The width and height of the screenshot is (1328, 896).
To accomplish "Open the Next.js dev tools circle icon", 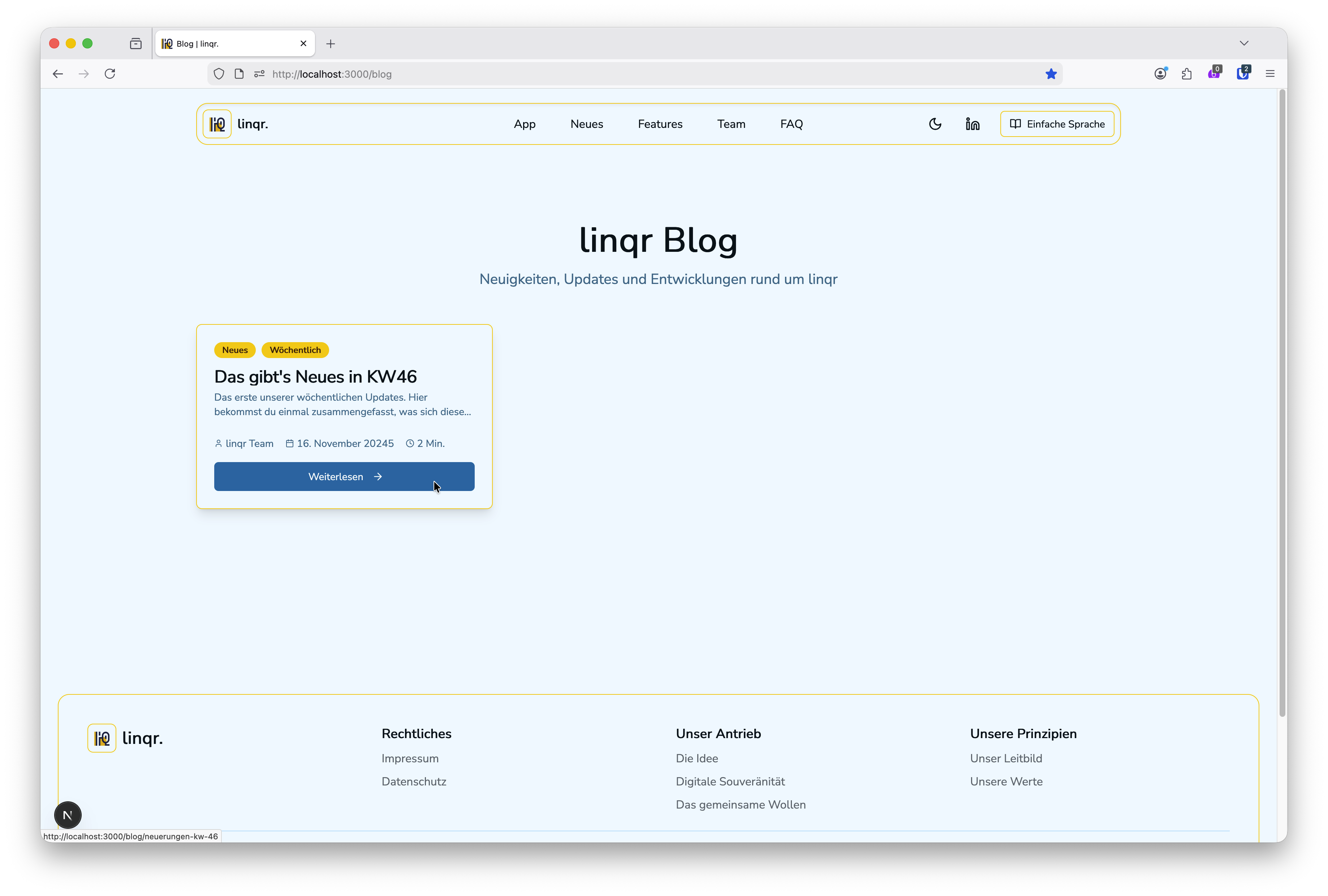I will 68,815.
